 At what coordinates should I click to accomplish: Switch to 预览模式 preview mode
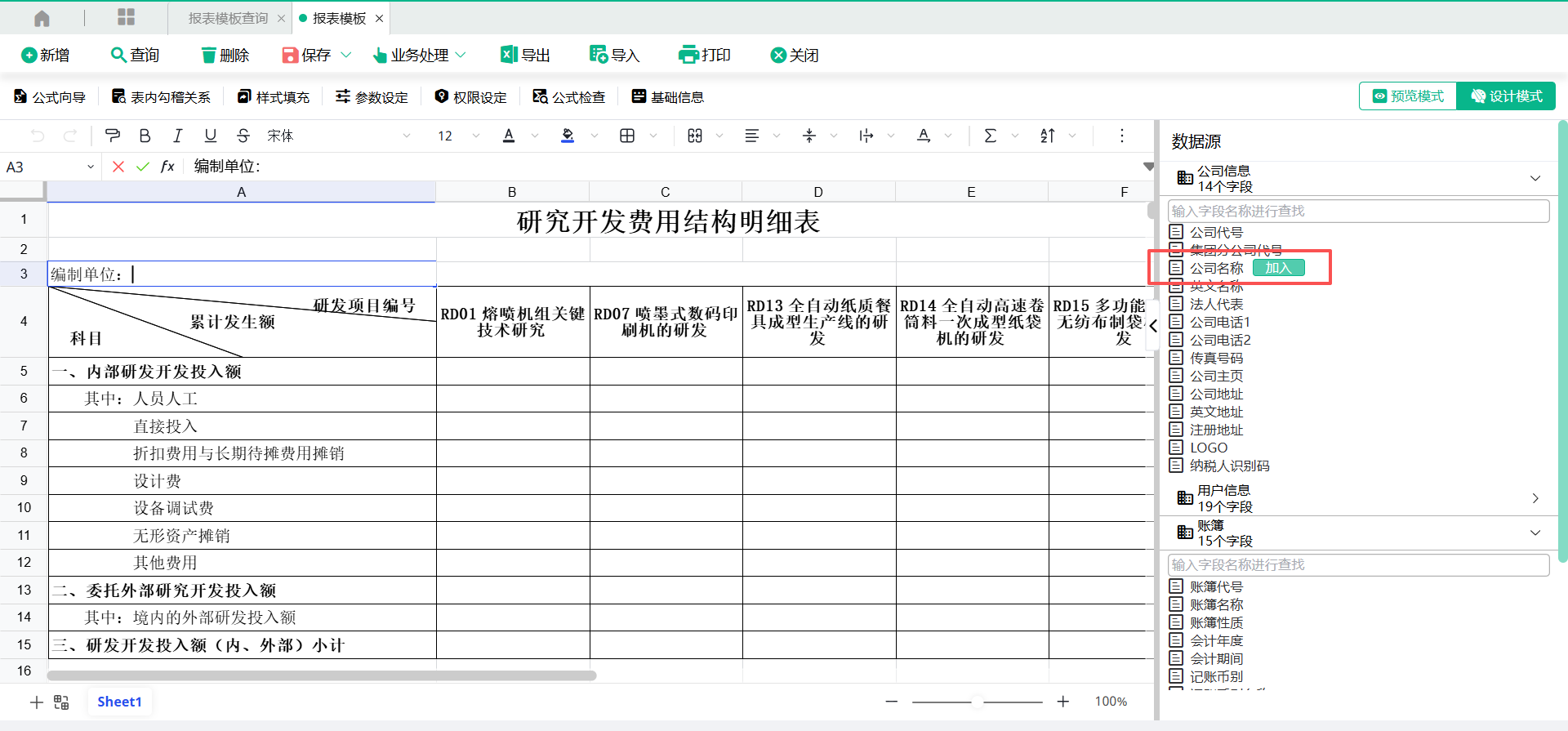[1408, 96]
